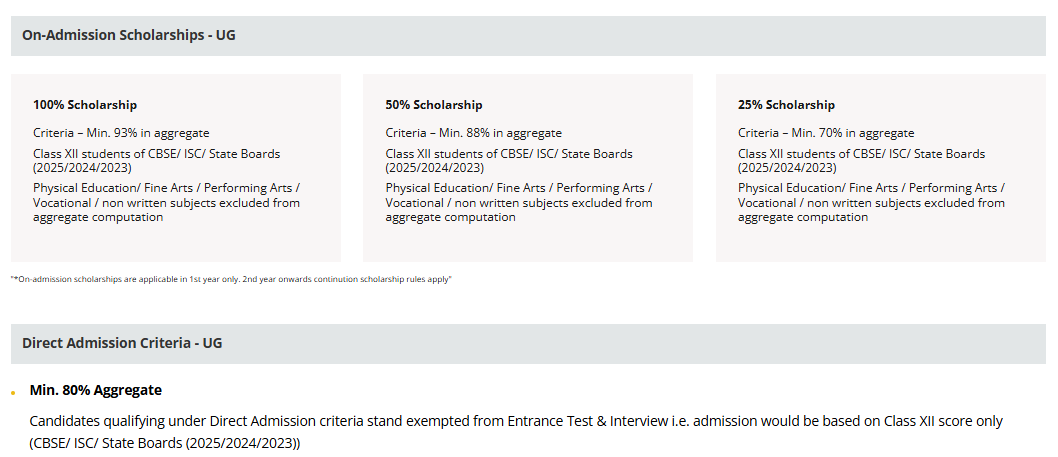Click Physical Education exclusion text in 25% card
1058x457 pixels.
871,203
